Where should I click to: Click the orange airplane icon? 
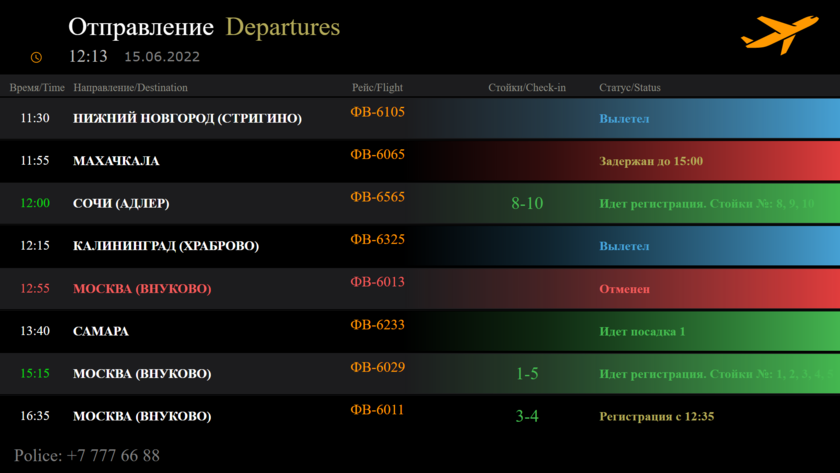pos(779,35)
